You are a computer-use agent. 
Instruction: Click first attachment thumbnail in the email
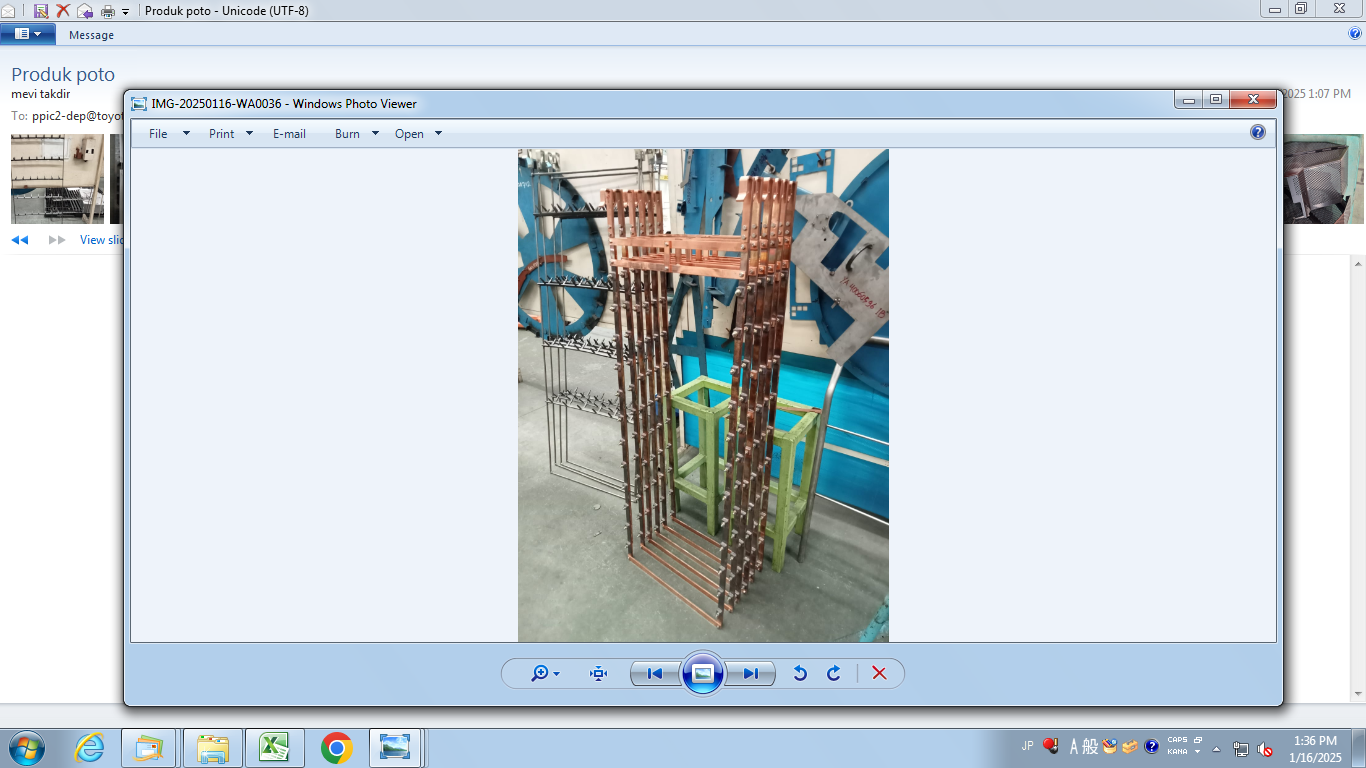point(58,179)
